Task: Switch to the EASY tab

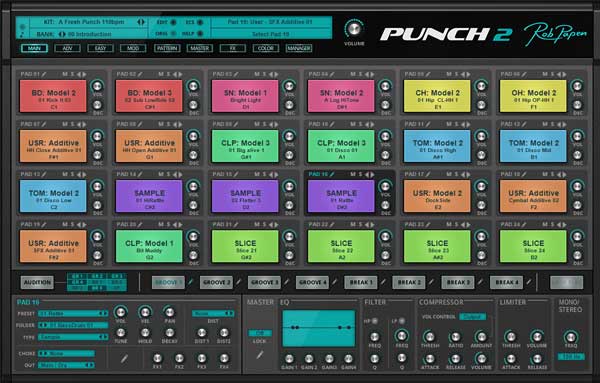Action: (100, 48)
